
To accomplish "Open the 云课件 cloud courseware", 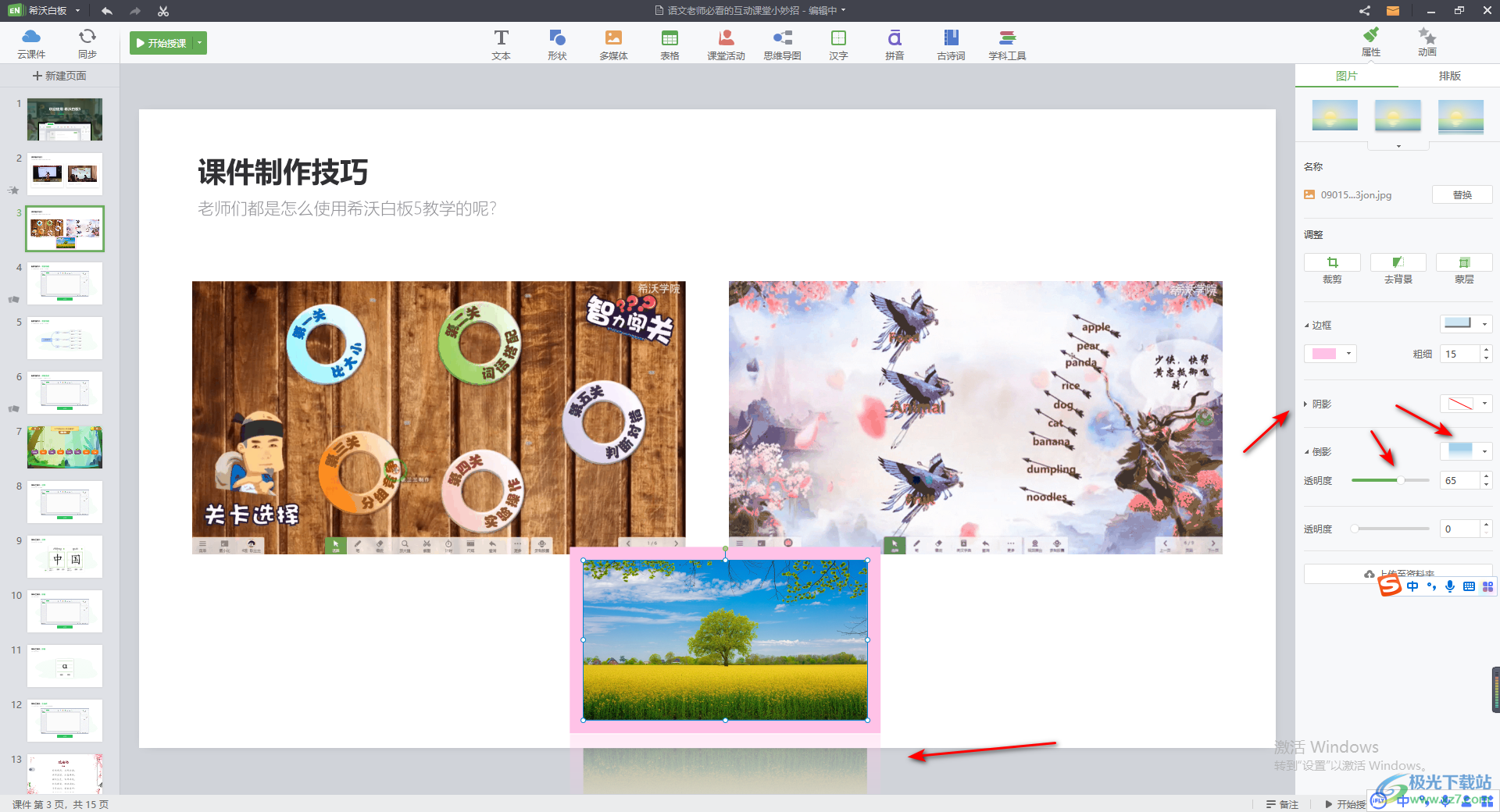I will (x=31, y=44).
